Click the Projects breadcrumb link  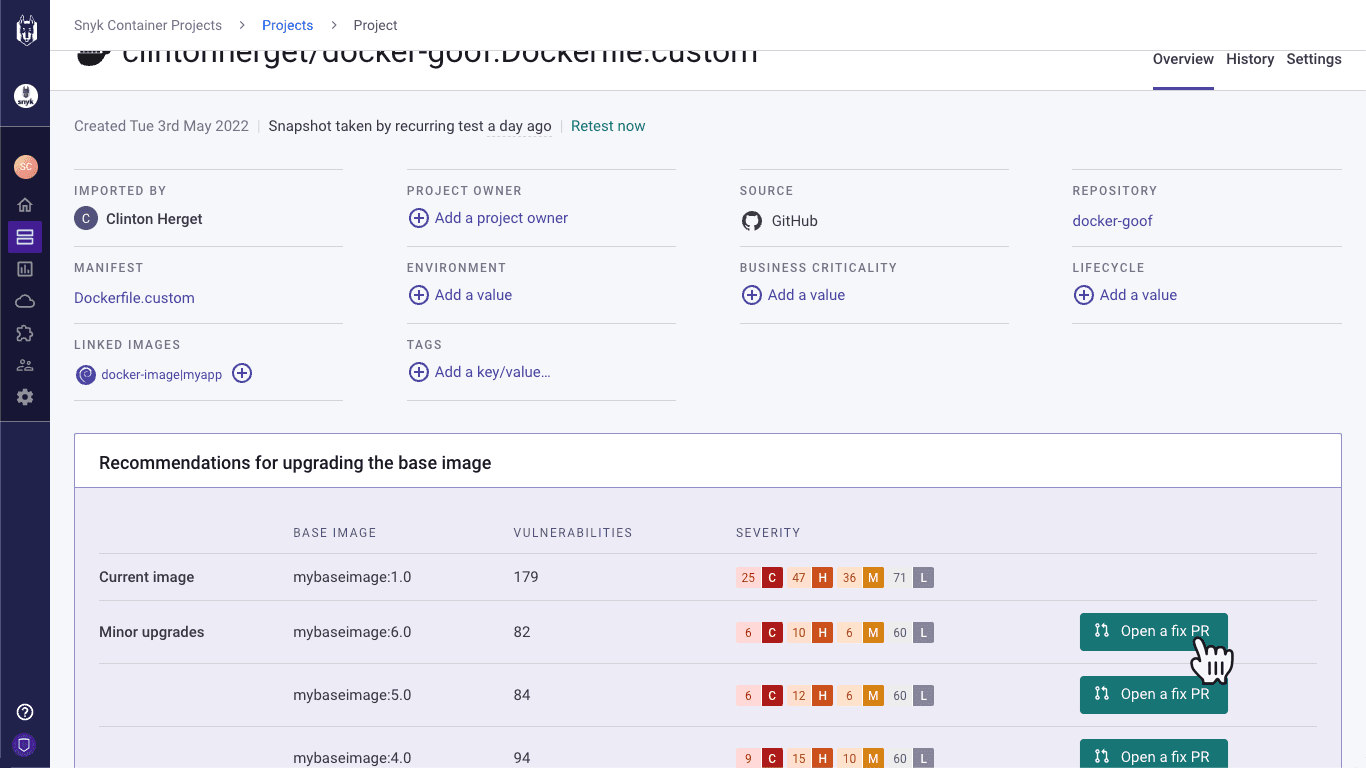click(287, 25)
